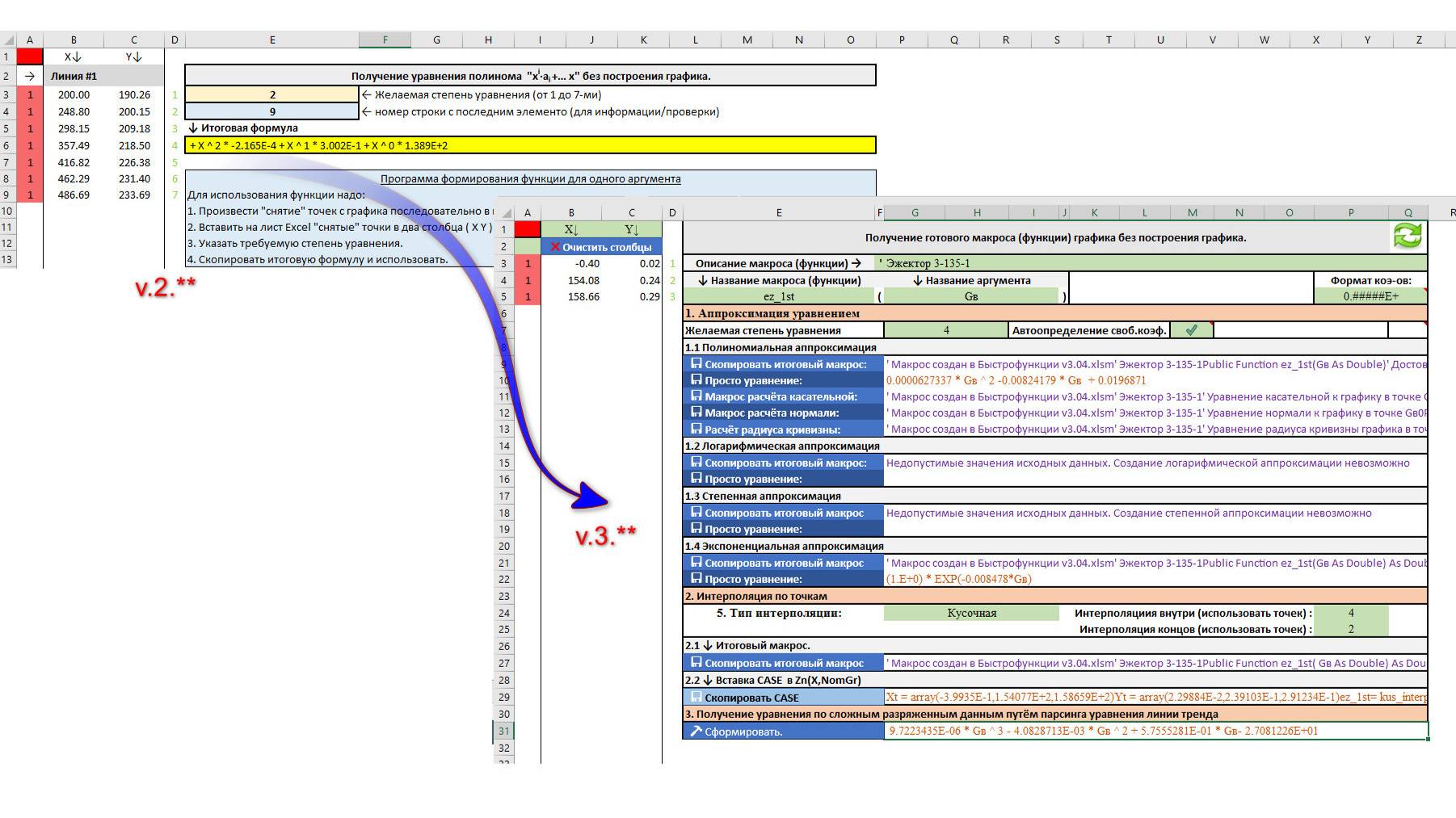Select the cell with value 486.69
Image resolution: width=1456 pixels, height=818 pixels.
click(74, 195)
